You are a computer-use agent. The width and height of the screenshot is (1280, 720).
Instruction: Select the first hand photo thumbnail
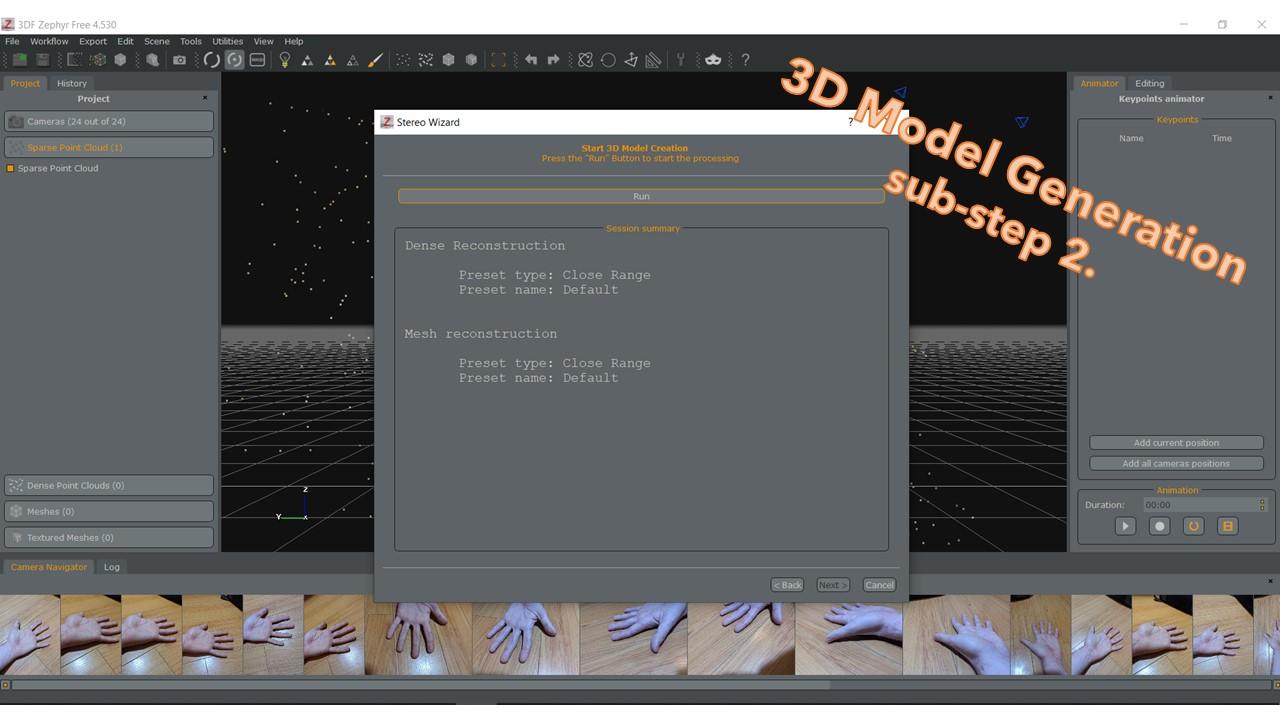click(30, 635)
